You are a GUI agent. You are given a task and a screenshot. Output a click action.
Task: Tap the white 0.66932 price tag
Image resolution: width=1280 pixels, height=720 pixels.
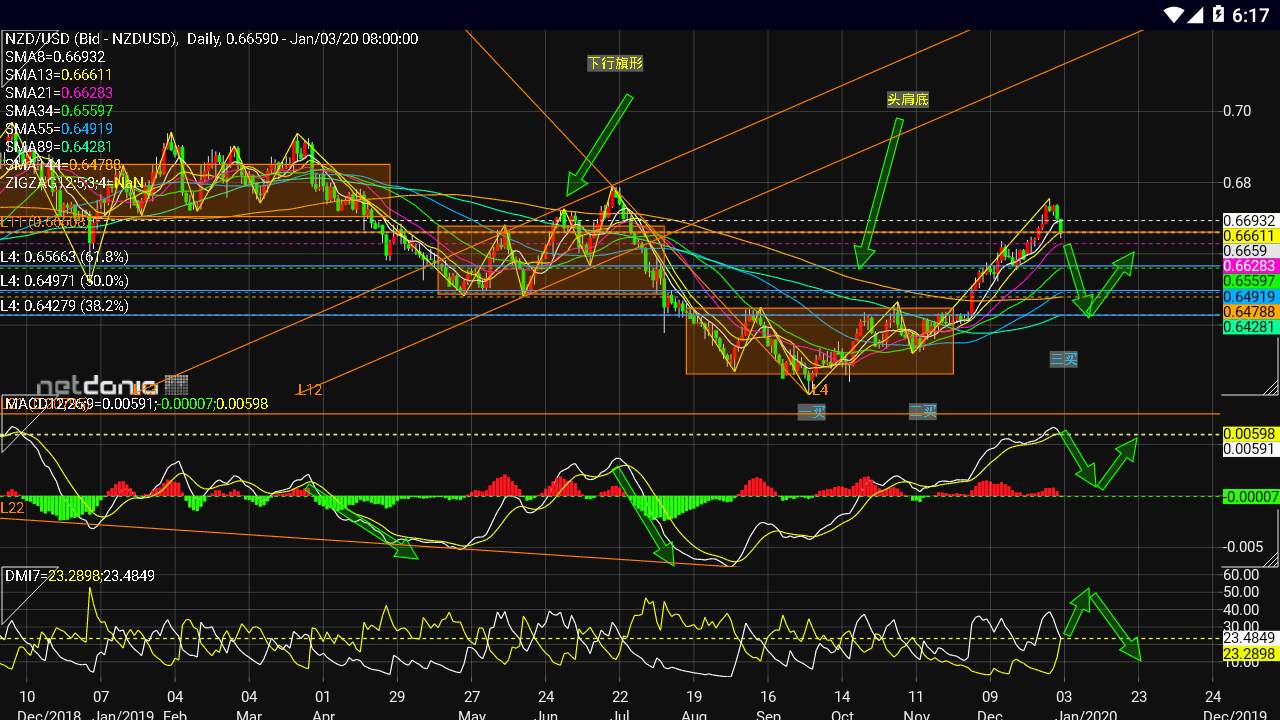(x=1251, y=220)
